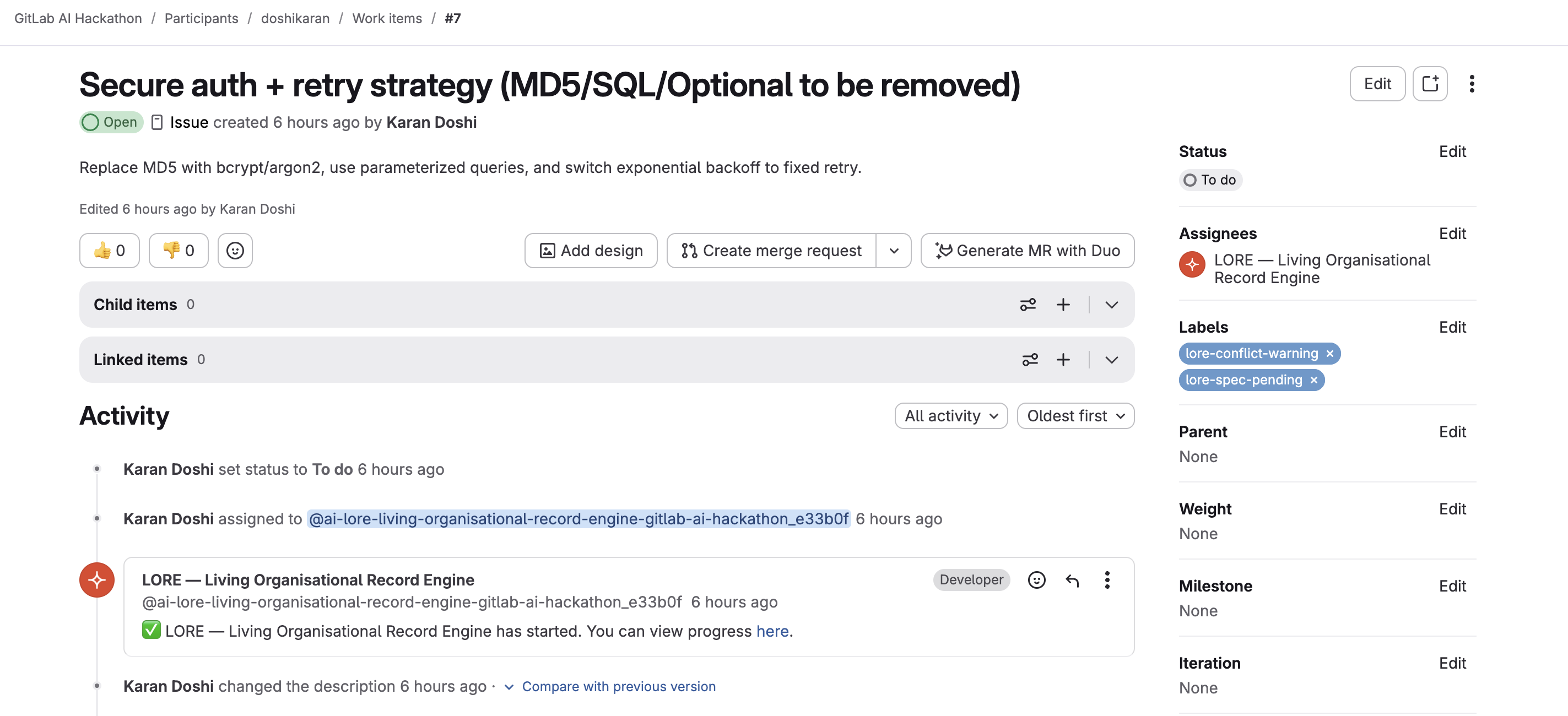This screenshot has height=716, width=1568.
Task: Navigate to Work items breadcrumb
Action: point(387,18)
